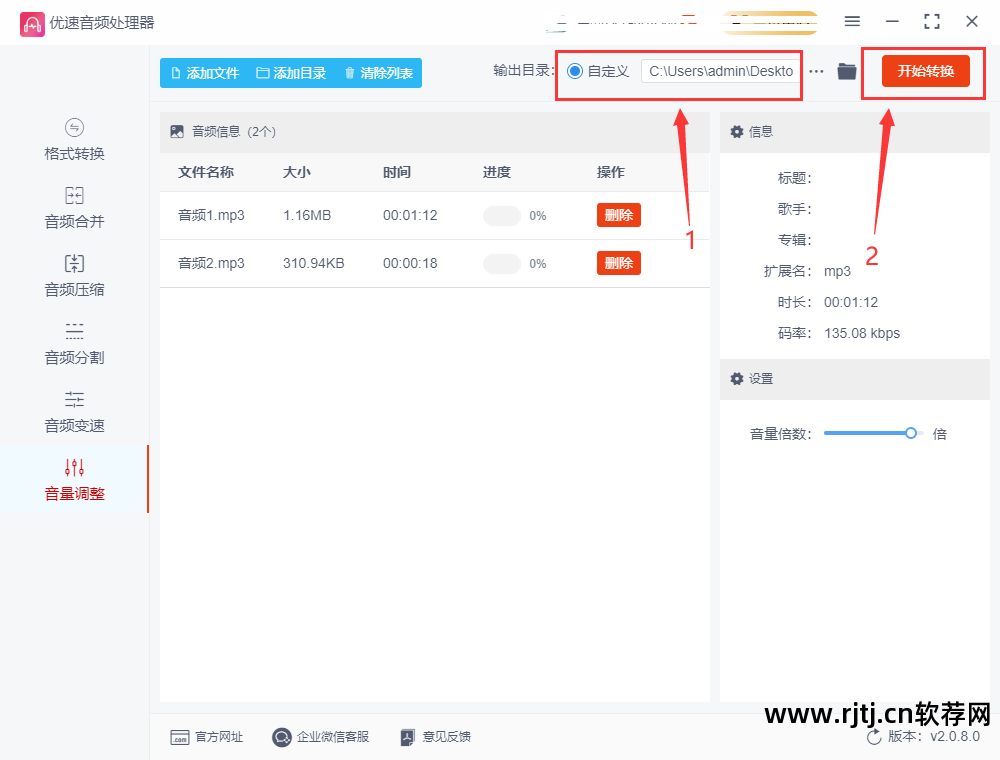Click the mp3 extension value
Screen dimensions: 1000x760
[837, 272]
